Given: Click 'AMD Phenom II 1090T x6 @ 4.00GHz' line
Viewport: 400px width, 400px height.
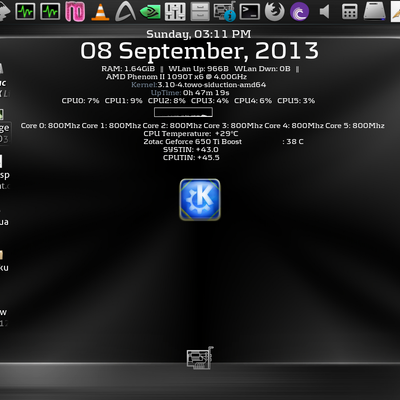Looking at the screenshot, I should pyautogui.click(x=176, y=77).
